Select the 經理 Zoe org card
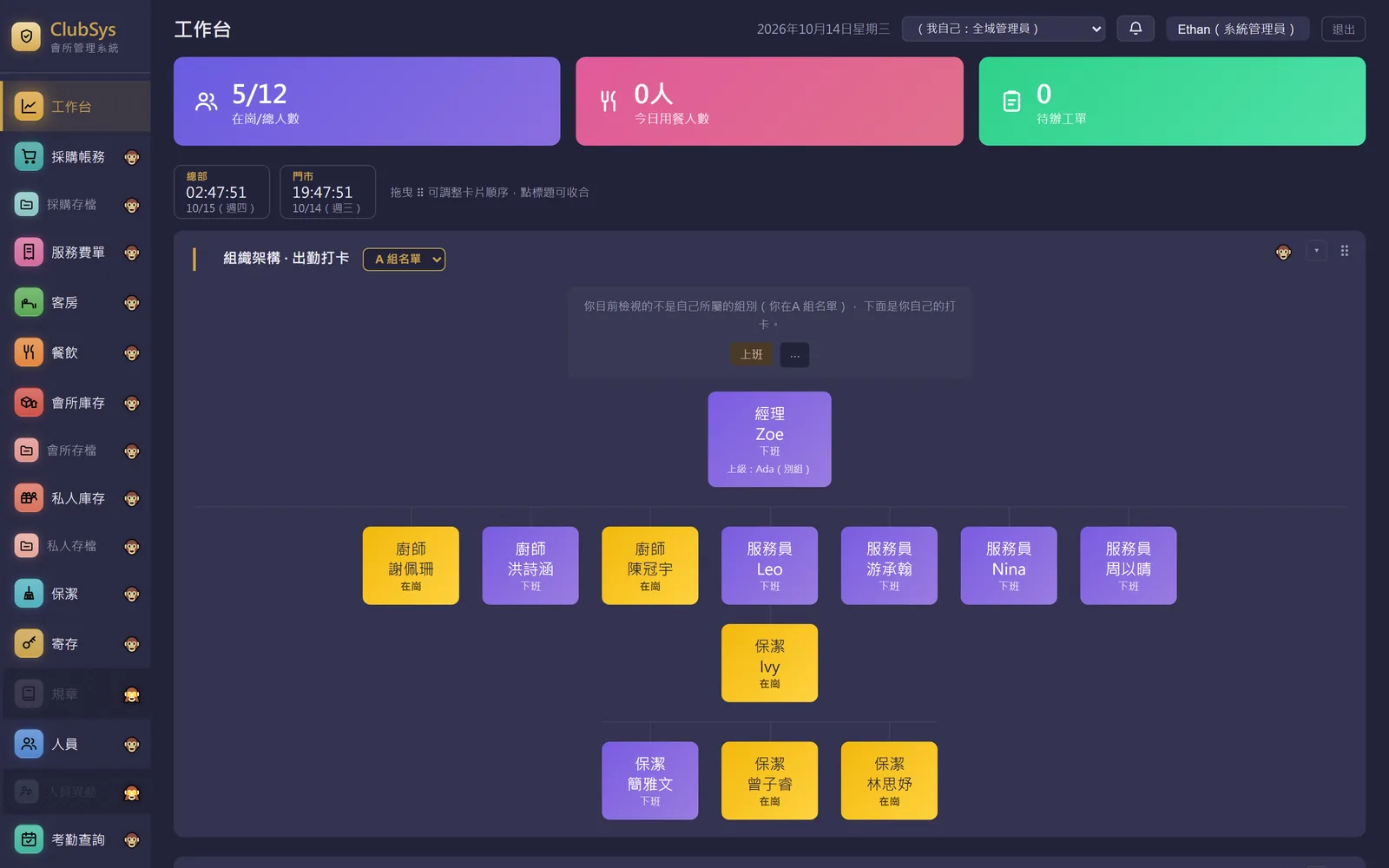This screenshot has height=868, width=1389. tap(769, 439)
